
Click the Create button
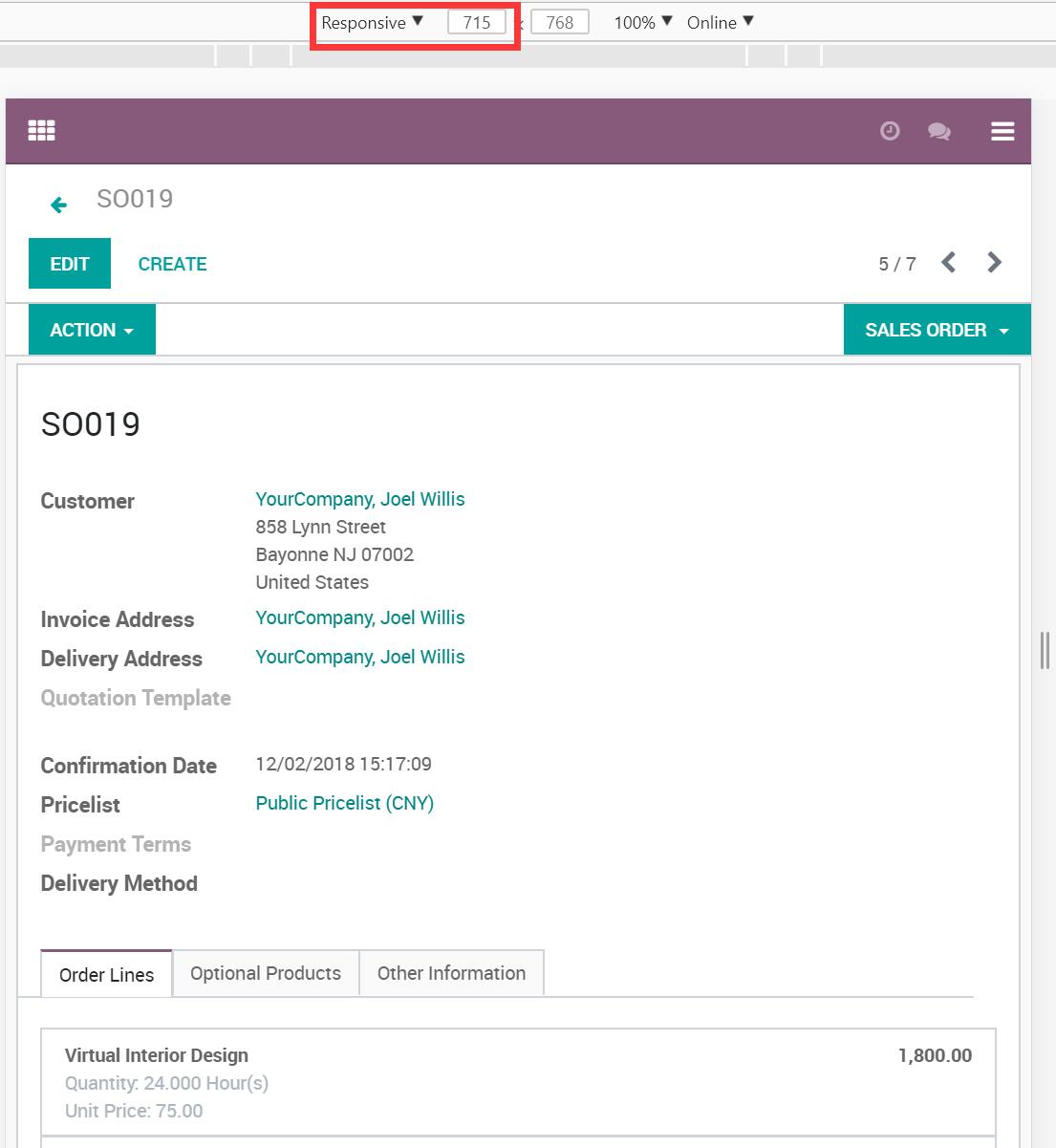[x=172, y=264]
